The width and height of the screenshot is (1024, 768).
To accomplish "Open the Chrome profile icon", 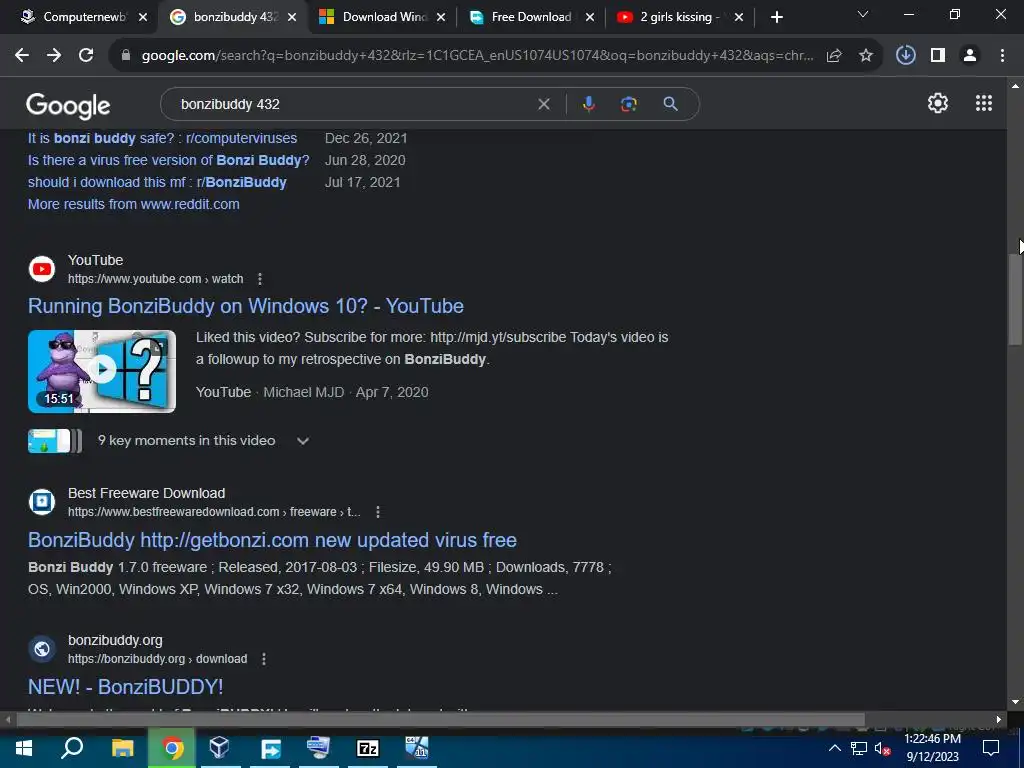I will 970,56.
